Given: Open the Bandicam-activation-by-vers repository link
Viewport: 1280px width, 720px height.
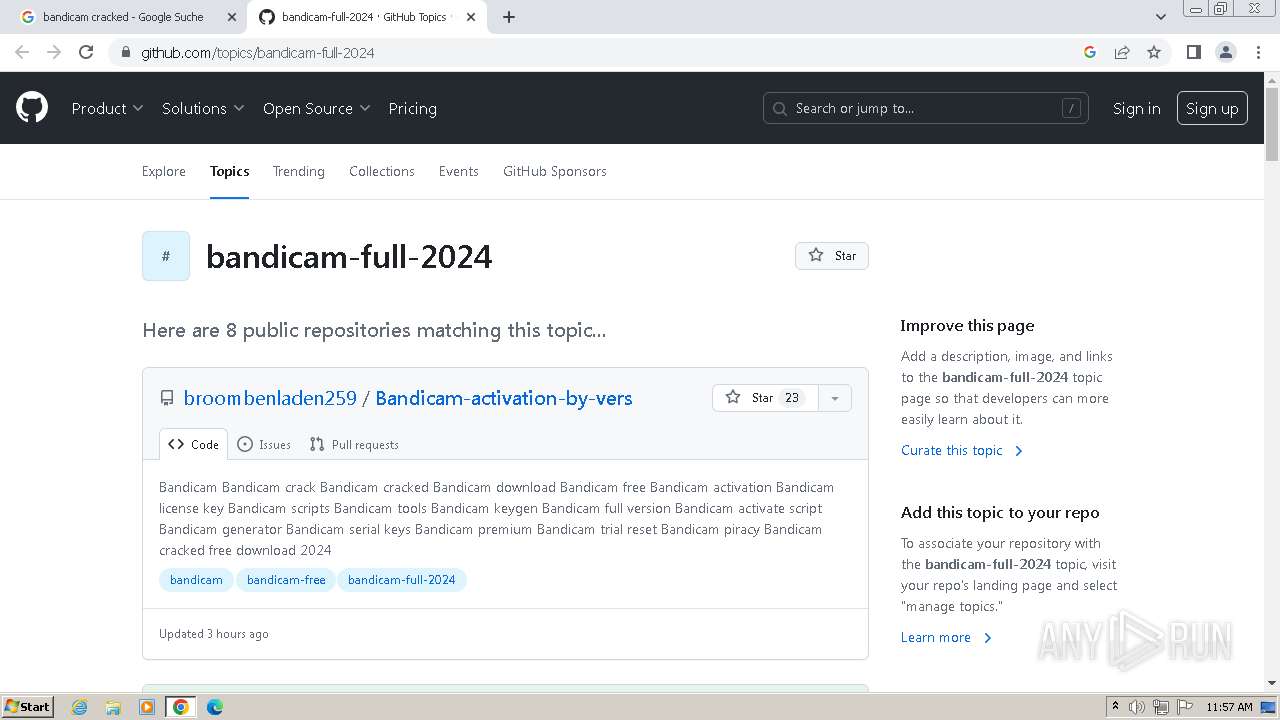Looking at the screenshot, I should point(504,398).
